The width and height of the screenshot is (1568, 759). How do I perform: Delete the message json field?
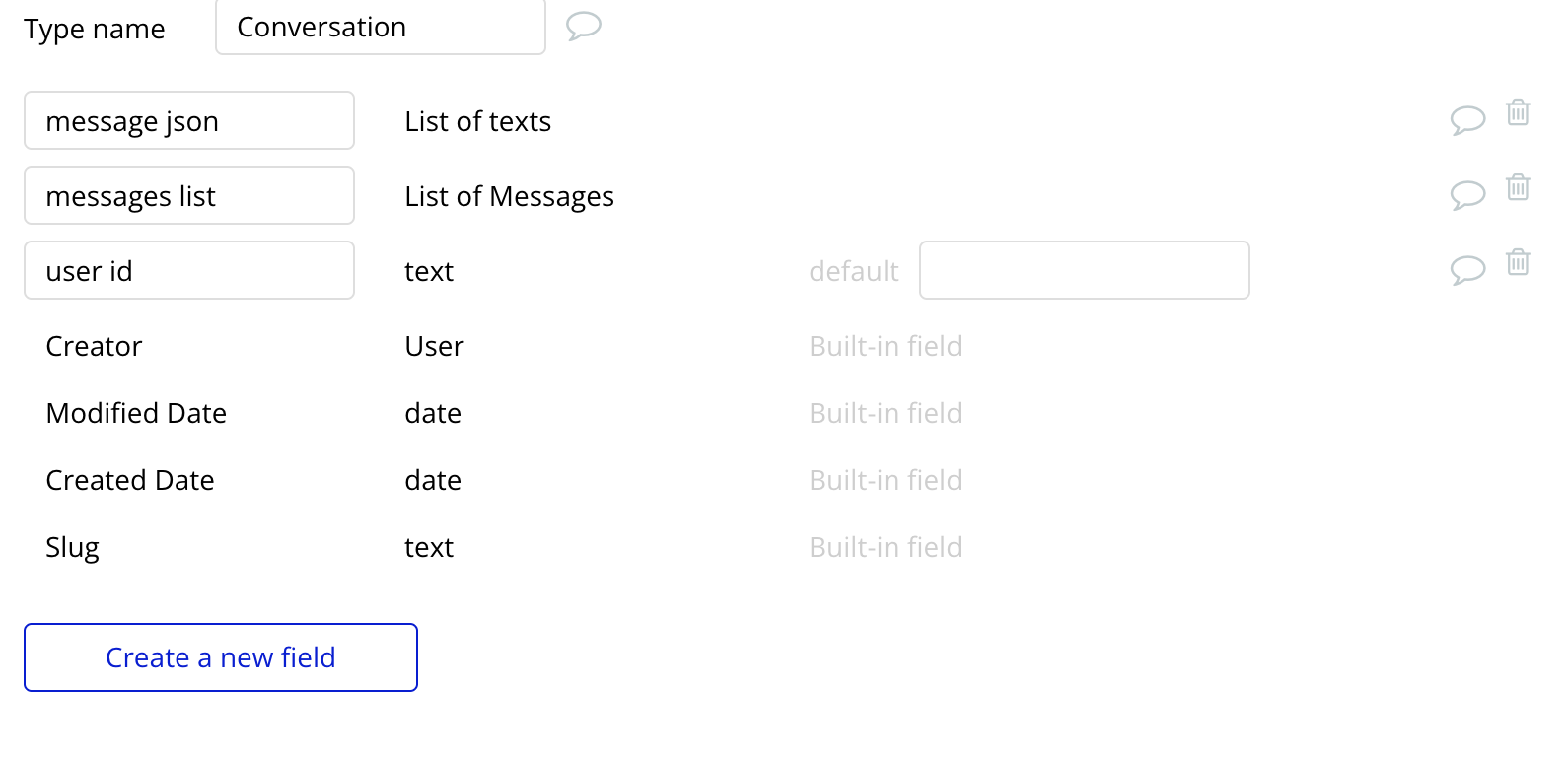pos(1518,112)
